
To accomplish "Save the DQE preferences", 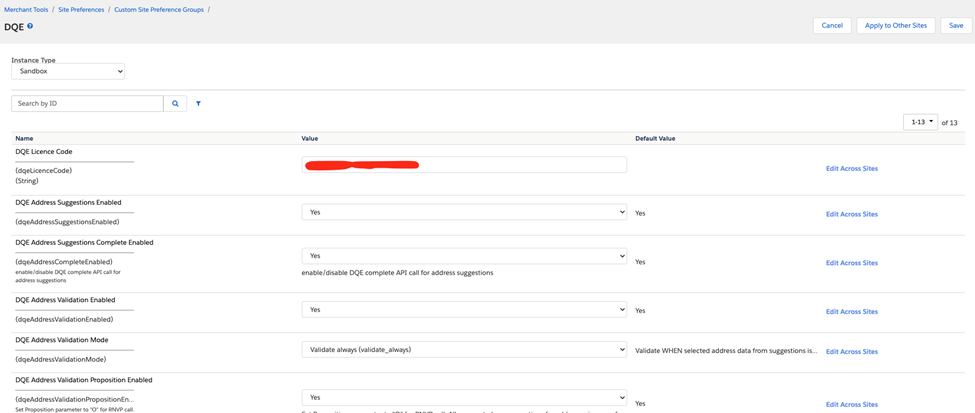I will click(956, 26).
